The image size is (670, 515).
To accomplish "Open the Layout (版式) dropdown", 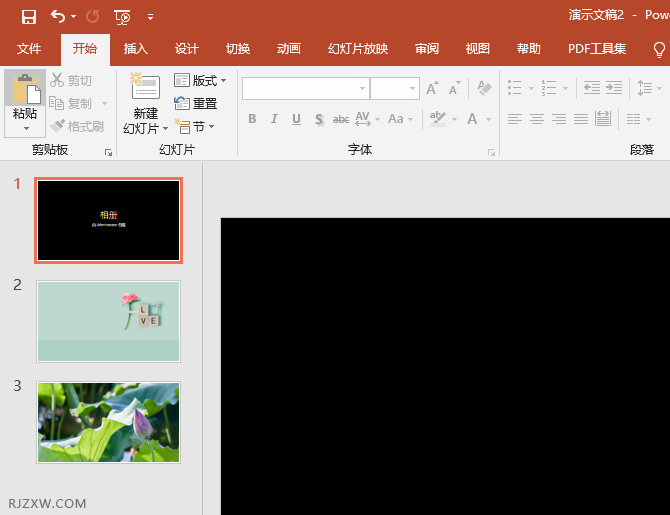I will 200,80.
